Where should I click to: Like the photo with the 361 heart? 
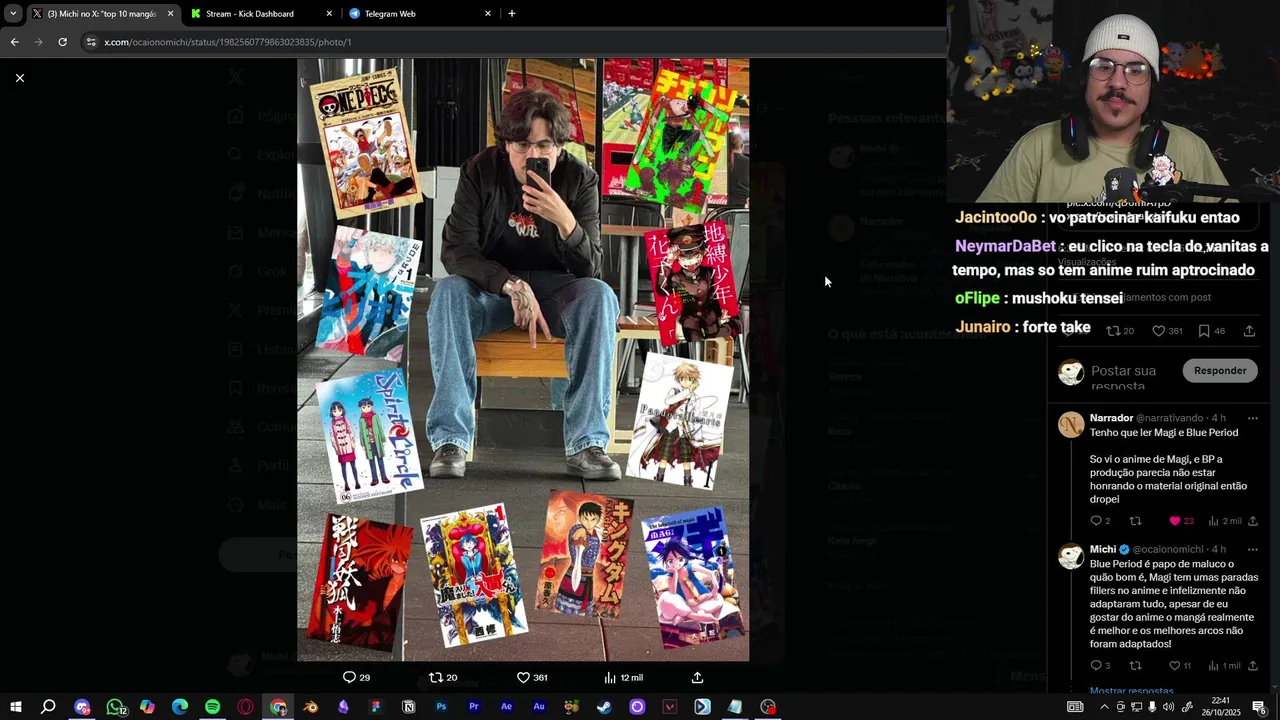(532, 677)
